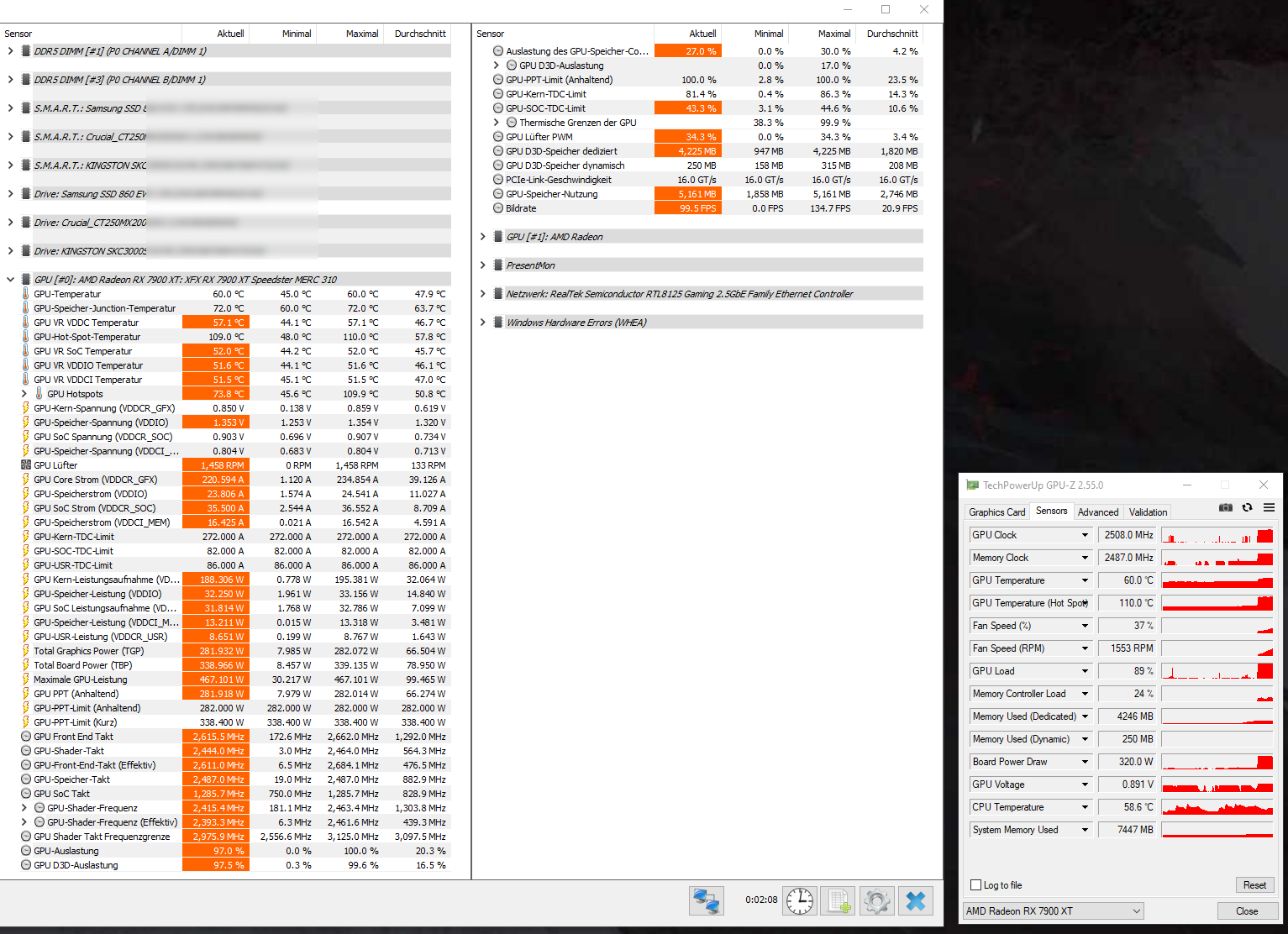Click the module icon beside DDR5 DIMM [#1]
Image resolution: width=1288 pixels, height=934 pixels.
pos(26,51)
